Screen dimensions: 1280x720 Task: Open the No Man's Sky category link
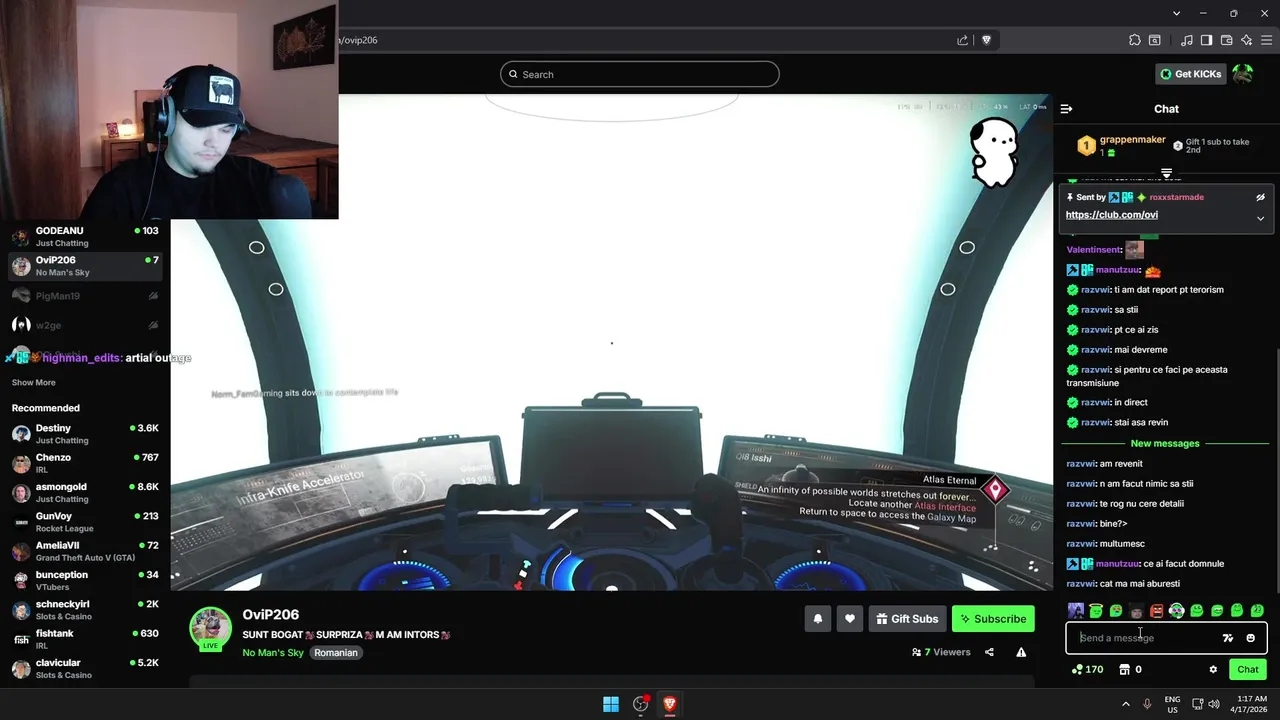coord(273,653)
